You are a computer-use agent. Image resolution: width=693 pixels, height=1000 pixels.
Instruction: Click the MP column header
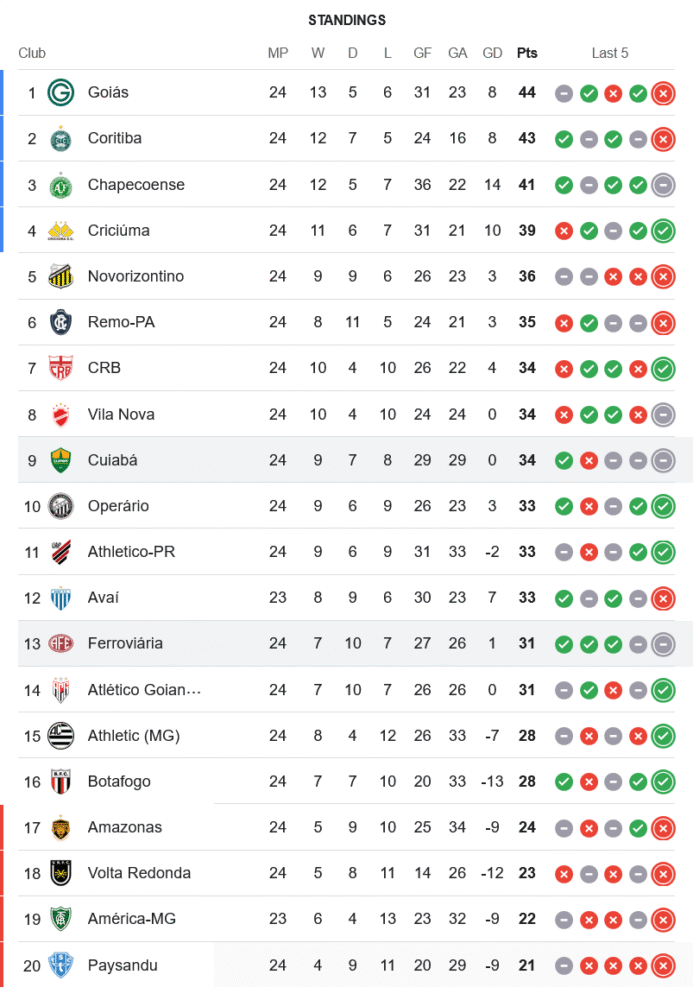coord(278,53)
